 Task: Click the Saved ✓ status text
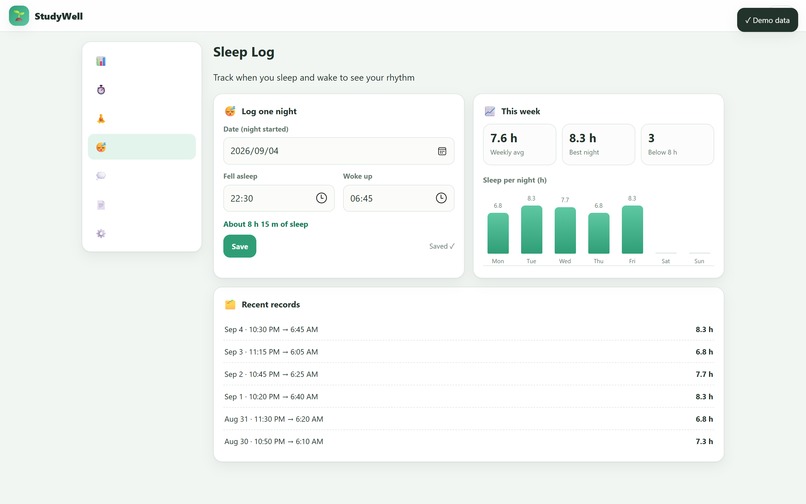(x=442, y=246)
